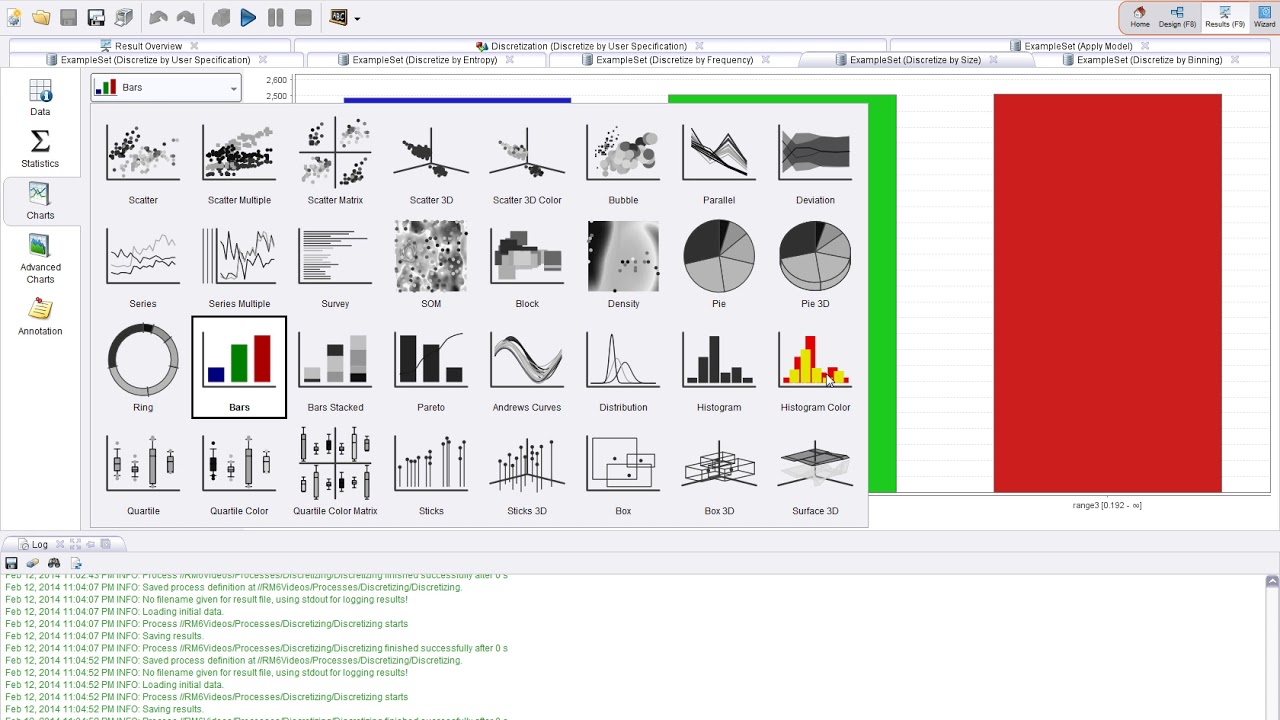The width and height of the screenshot is (1280, 720).
Task: Click the Save As floppy icon
Action: point(96,17)
